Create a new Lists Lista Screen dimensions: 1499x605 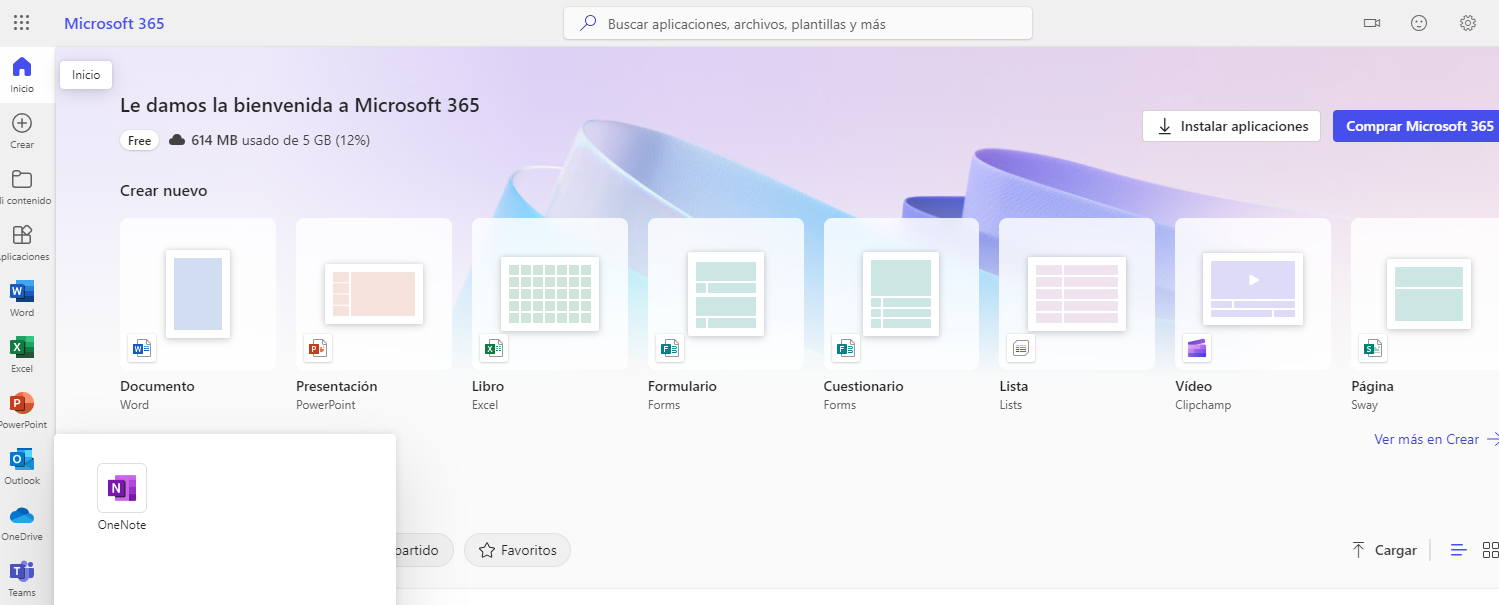pos(1077,315)
